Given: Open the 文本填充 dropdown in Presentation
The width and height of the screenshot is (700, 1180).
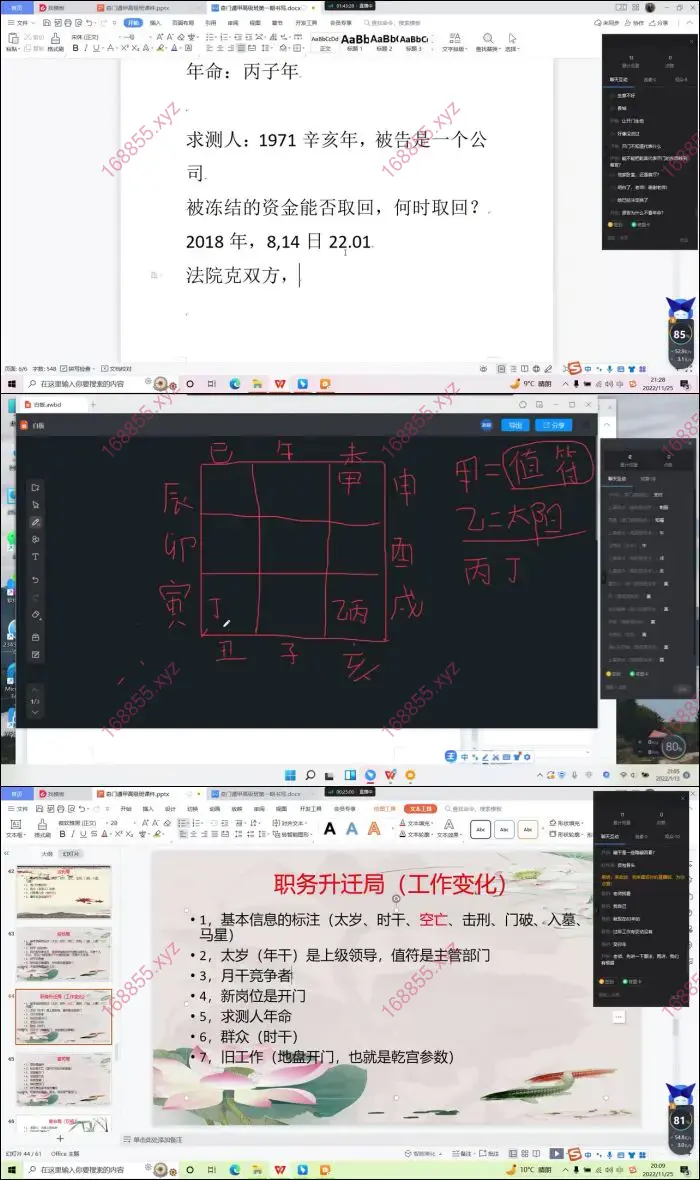Looking at the screenshot, I should coord(418,823).
